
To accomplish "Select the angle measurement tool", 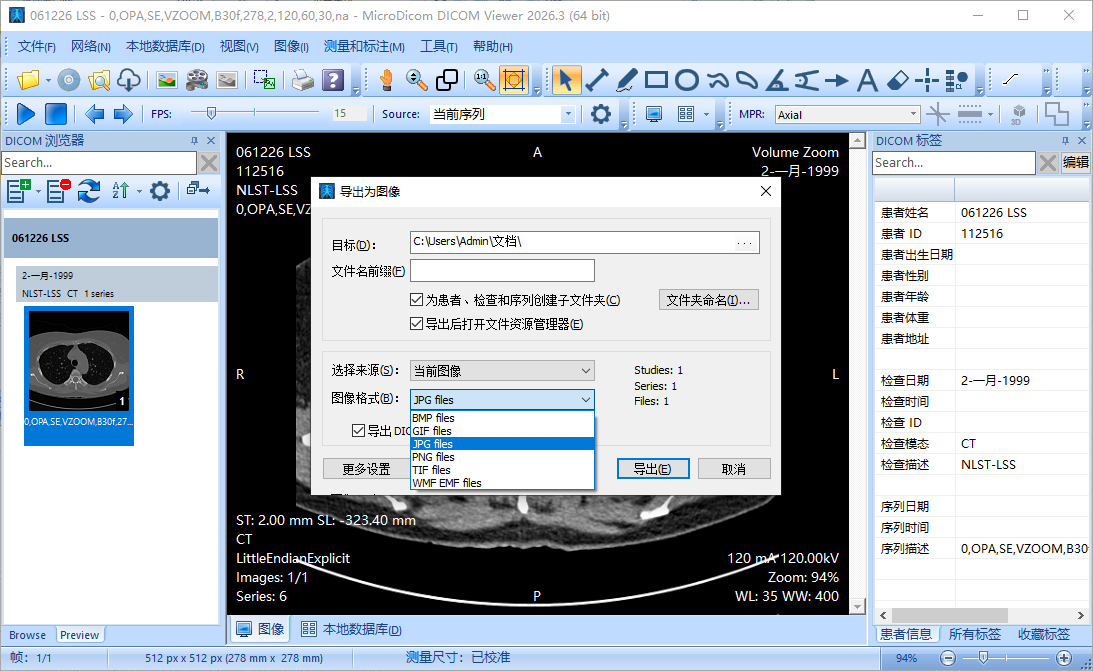I will [x=776, y=80].
